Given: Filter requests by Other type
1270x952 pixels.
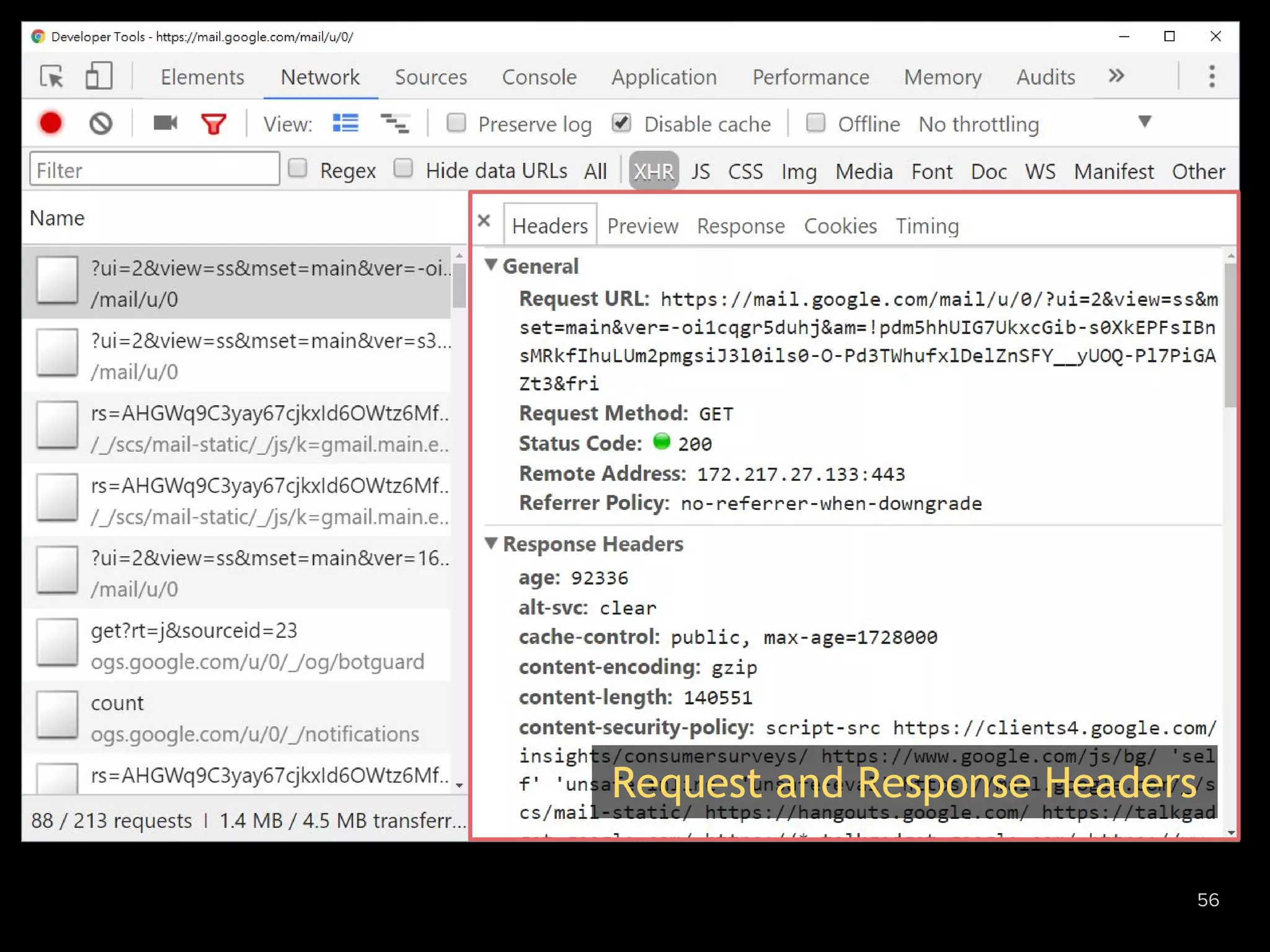Looking at the screenshot, I should tap(1198, 171).
